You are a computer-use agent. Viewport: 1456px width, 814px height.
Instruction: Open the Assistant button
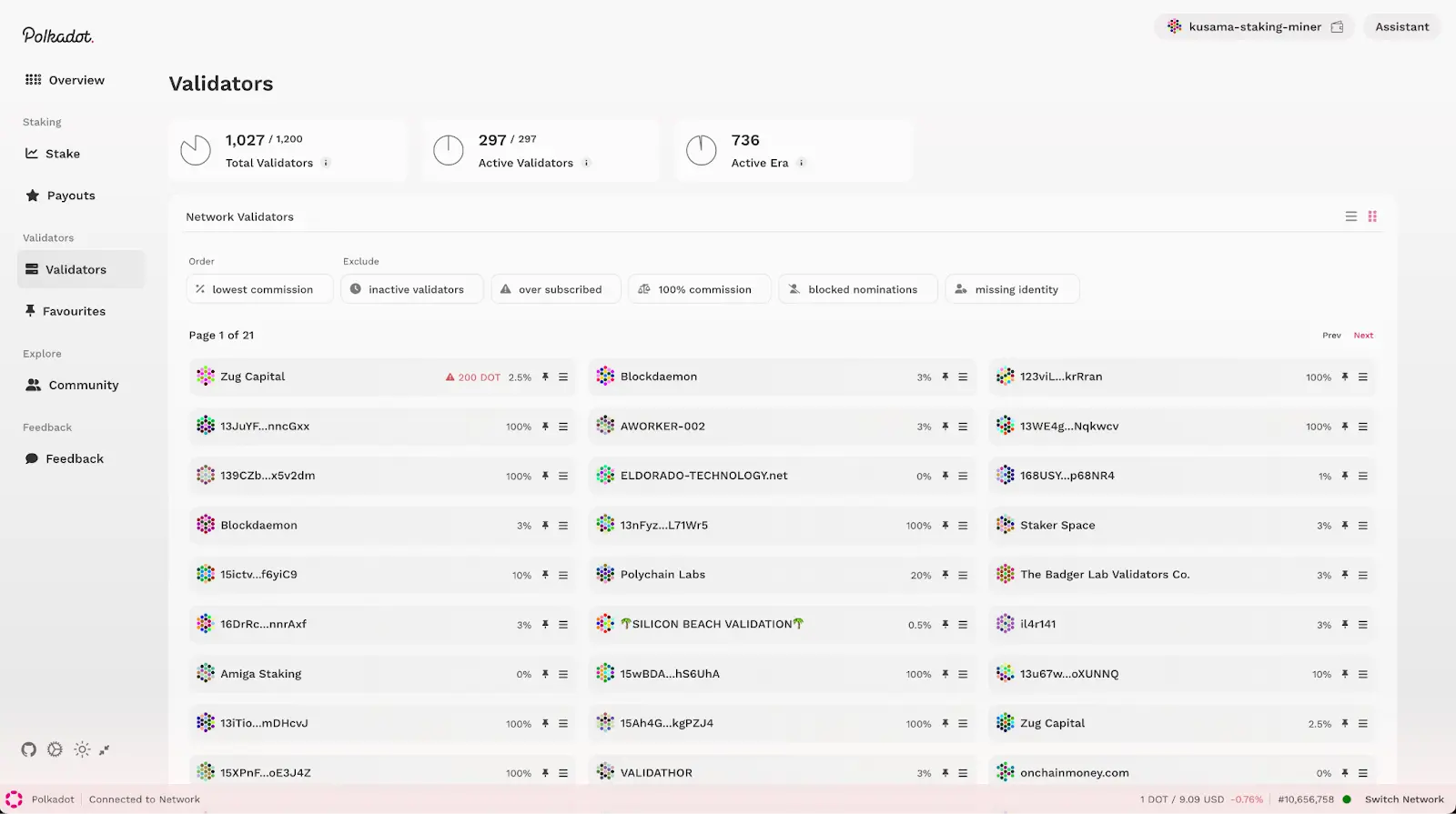click(1401, 26)
